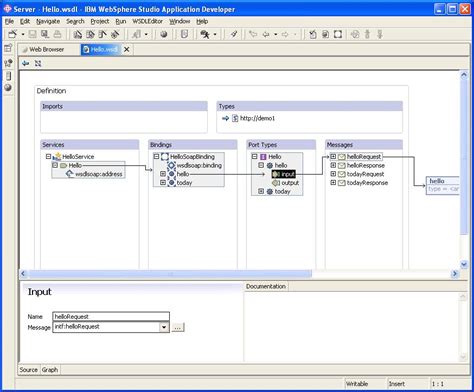Select the Documentation tab
The height and width of the screenshot is (392, 474).
pyautogui.click(x=266, y=286)
